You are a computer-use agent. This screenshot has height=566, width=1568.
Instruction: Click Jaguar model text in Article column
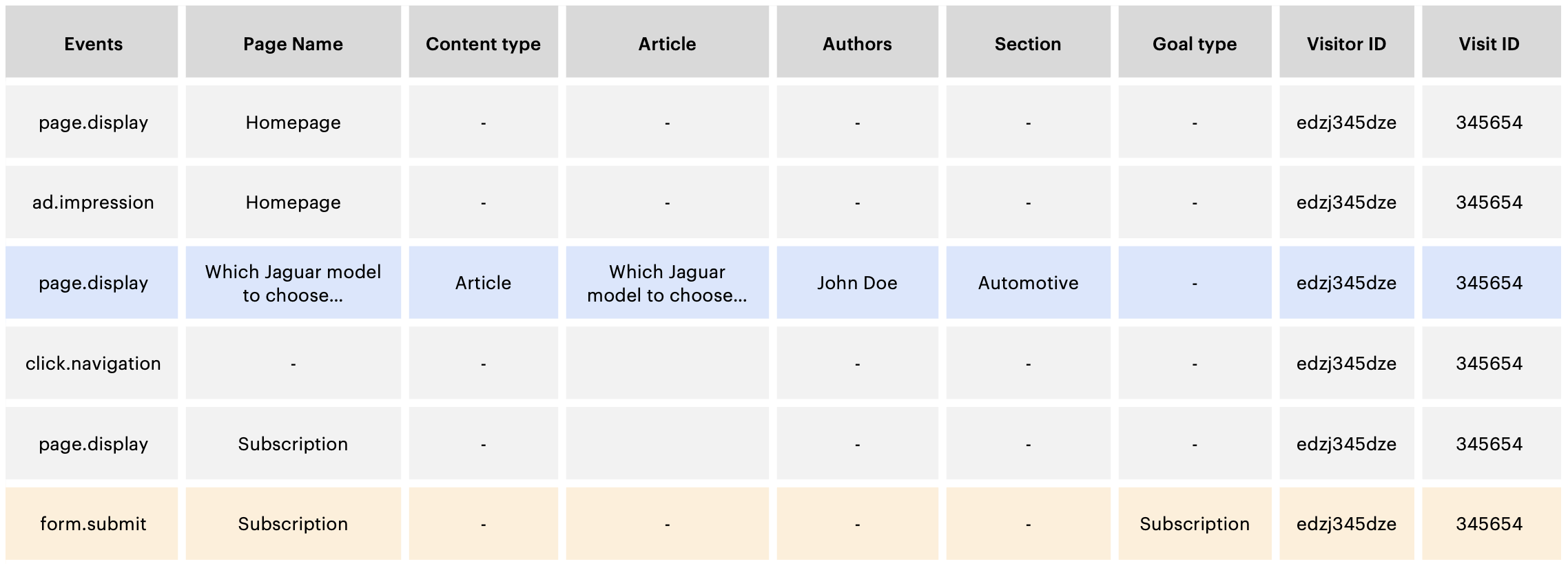tap(667, 283)
